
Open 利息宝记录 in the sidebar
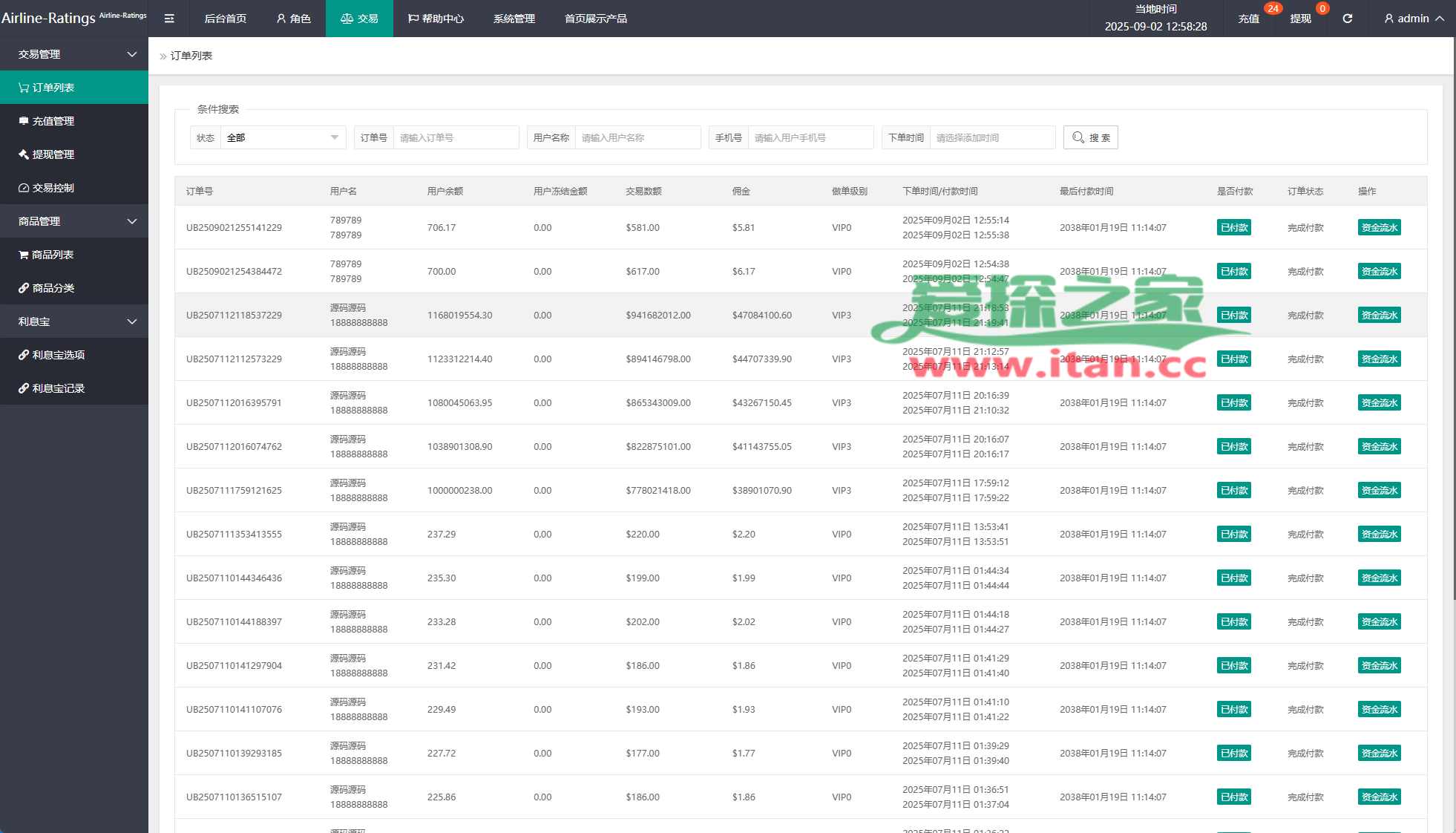[x=74, y=388]
